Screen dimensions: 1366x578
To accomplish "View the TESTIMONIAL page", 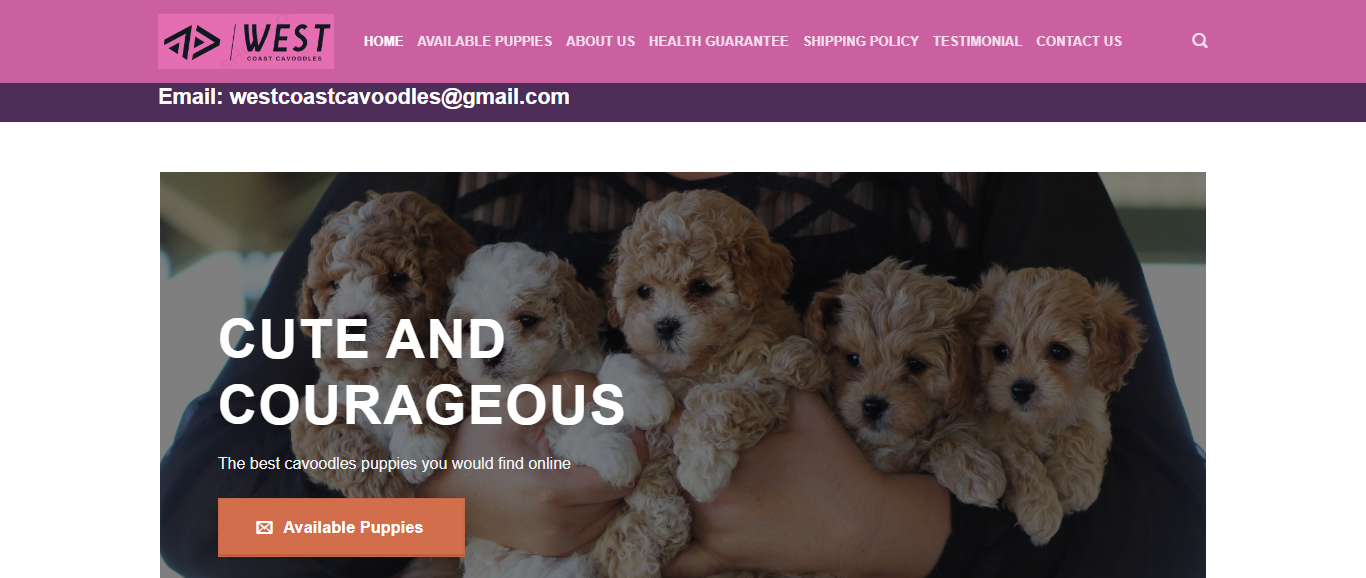I will (977, 41).
